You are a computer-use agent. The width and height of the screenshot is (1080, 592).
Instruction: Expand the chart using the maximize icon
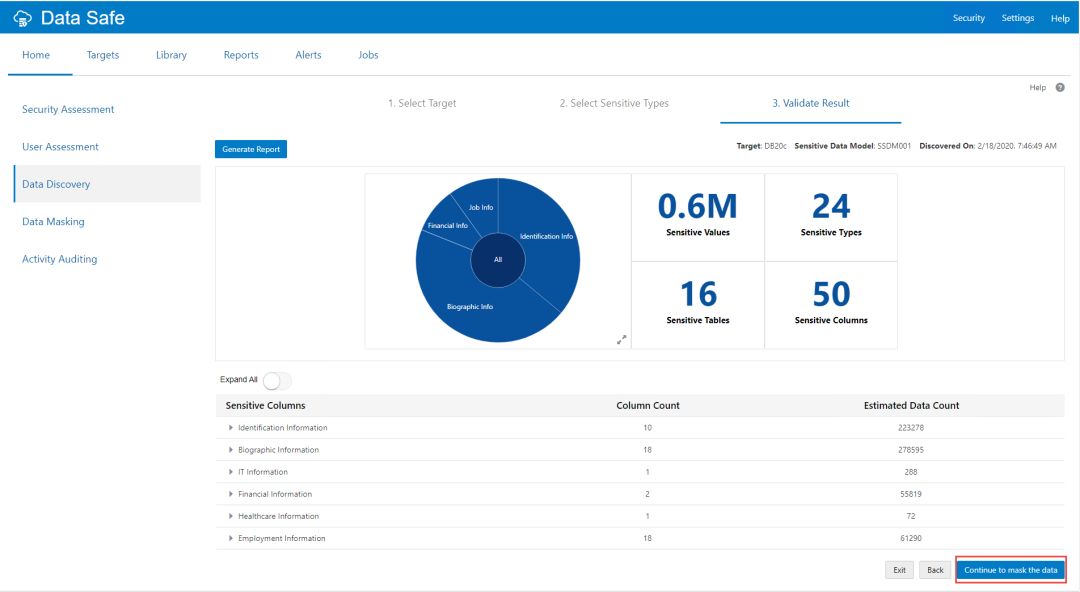(x=622, y=339)
